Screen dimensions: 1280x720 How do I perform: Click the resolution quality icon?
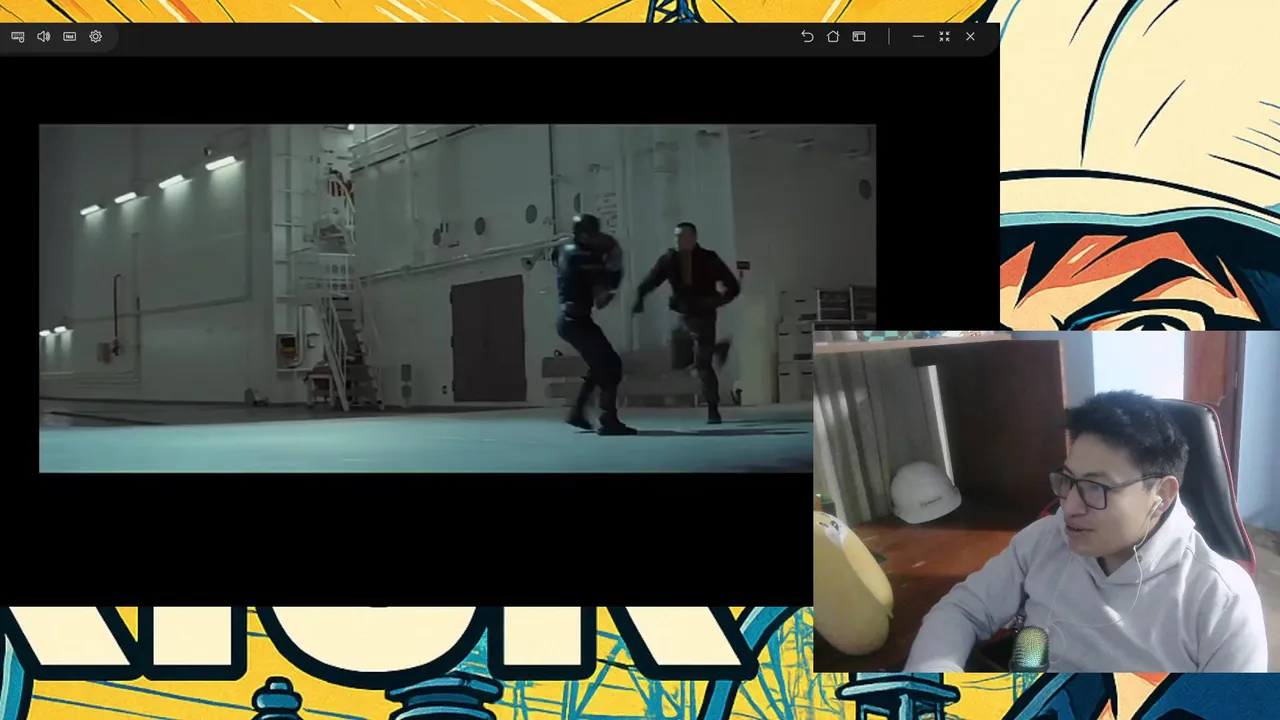point(69,36)
